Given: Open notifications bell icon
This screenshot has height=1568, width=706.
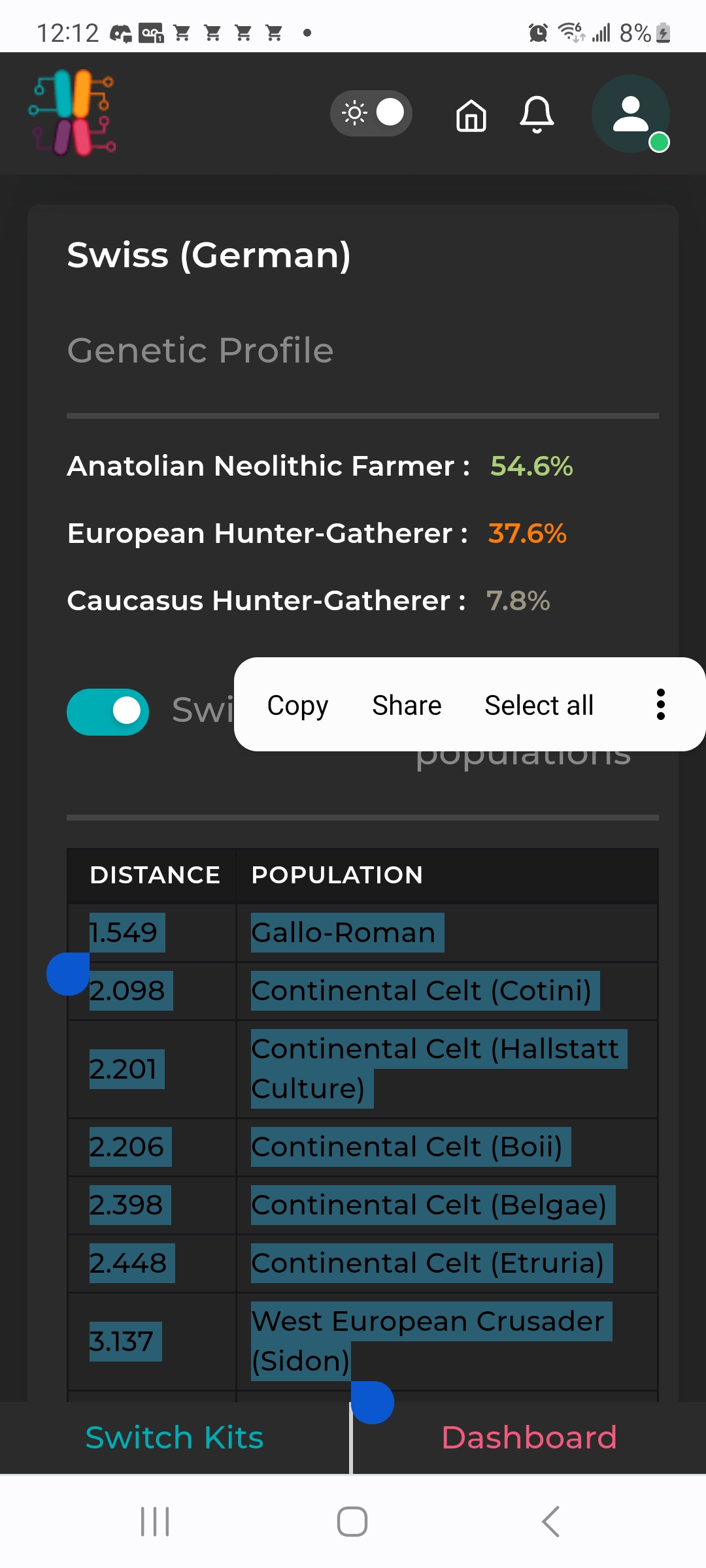Looking at the screenshot, I should tap(537, 115).
